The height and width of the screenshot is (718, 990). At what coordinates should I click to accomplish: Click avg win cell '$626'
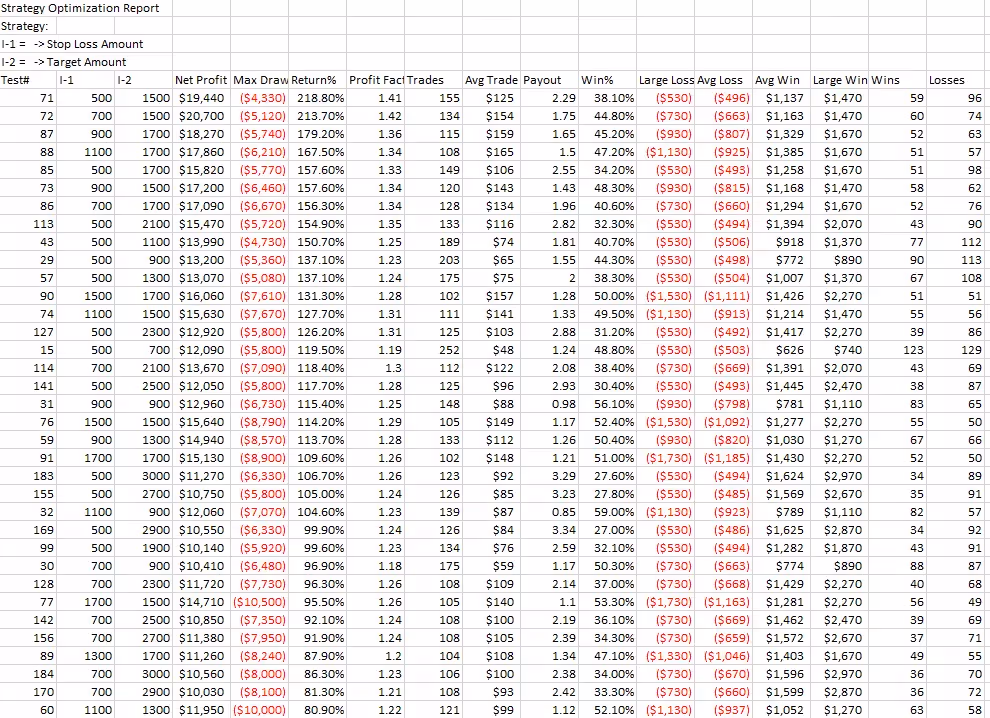pyautogui.click(x=782, y=350)
